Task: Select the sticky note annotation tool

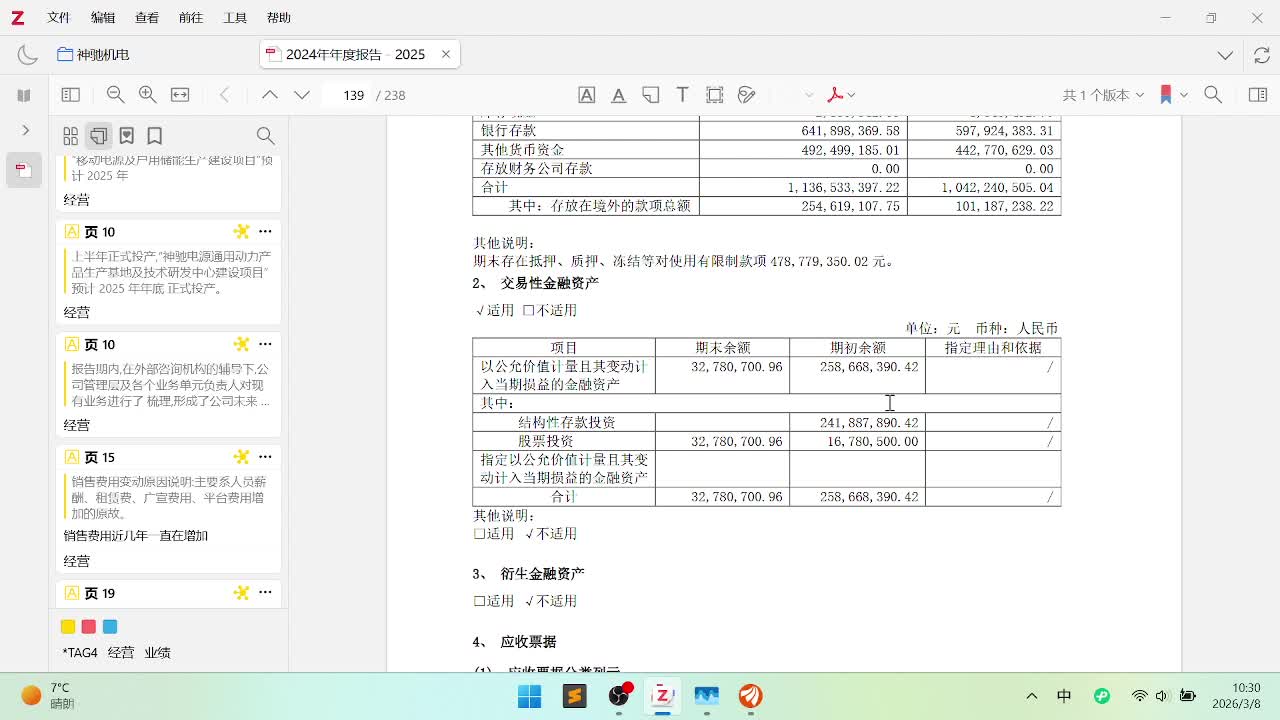Action: tap(651, 95)
